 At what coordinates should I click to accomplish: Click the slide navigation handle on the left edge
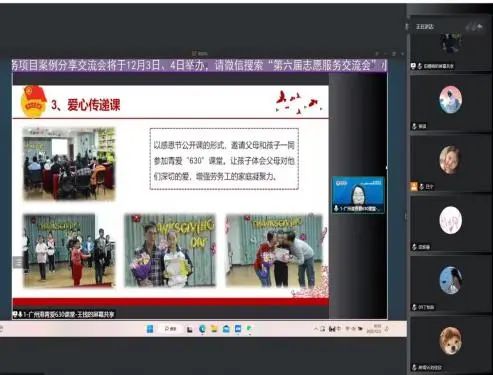coord(18,262)
